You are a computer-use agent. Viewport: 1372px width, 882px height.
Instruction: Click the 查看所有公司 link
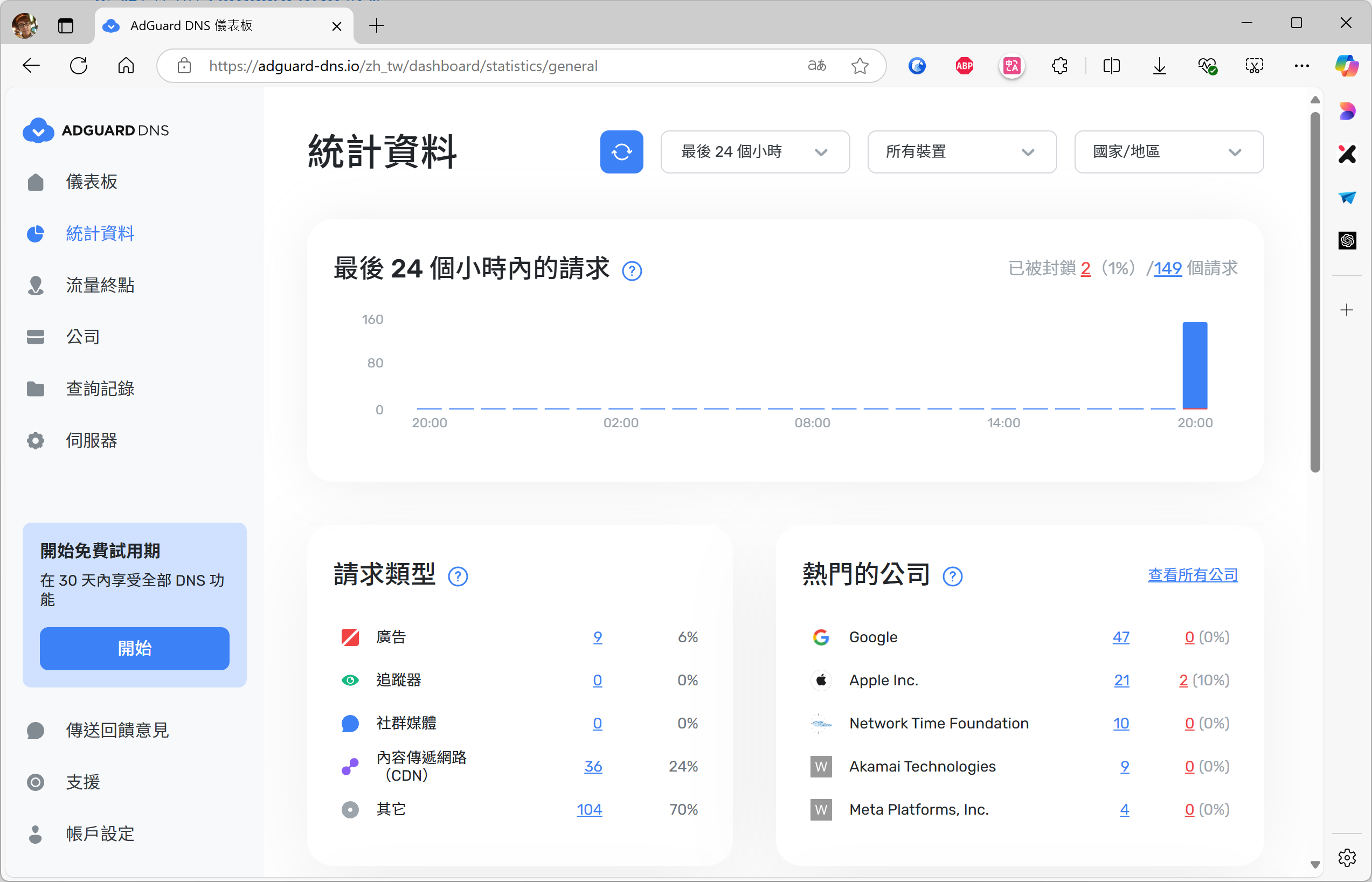tap(1192, 575)
